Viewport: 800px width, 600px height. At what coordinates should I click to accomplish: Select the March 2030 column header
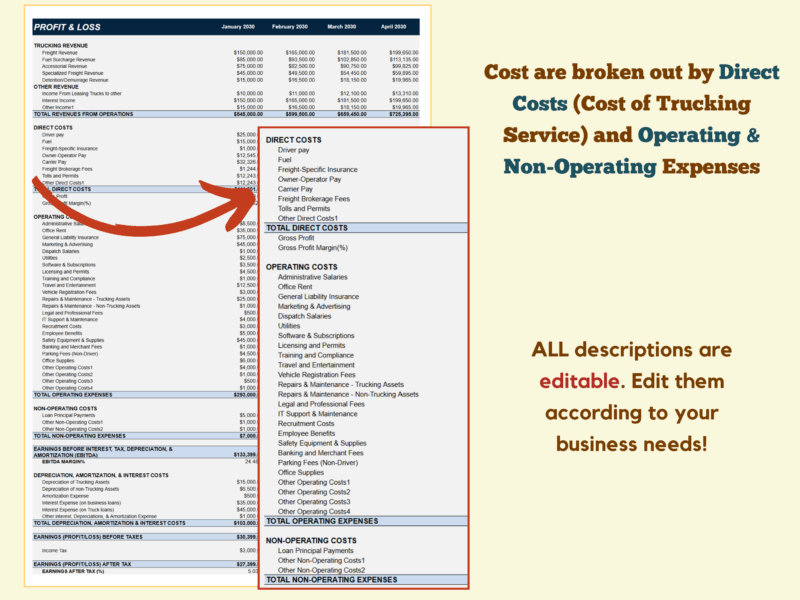(x=342, y=27)
